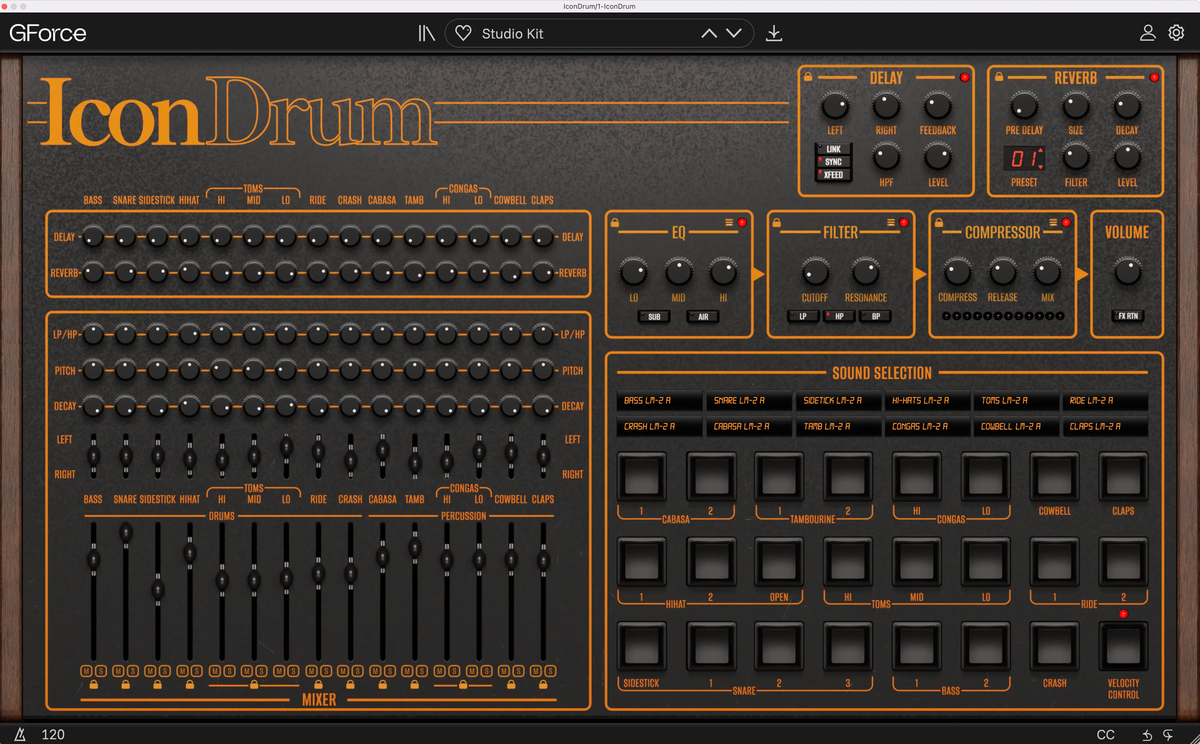The width and height of the screenshot is (1200, 744).
Task: Trigger the CLAPS drum pad
Action: pyautogui.click(x=1123, y=477)
